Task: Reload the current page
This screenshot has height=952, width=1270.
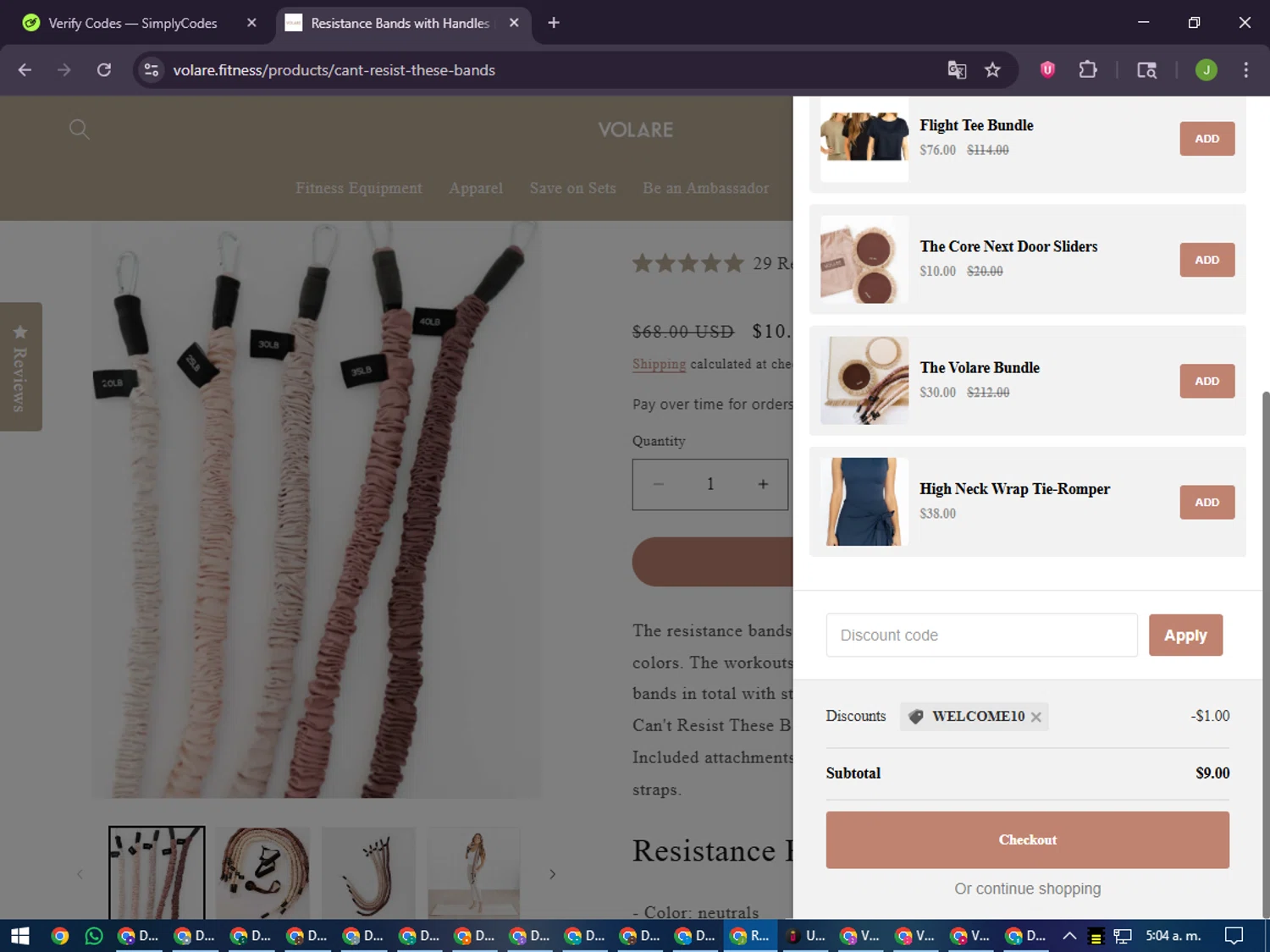Action: [104, 70]
